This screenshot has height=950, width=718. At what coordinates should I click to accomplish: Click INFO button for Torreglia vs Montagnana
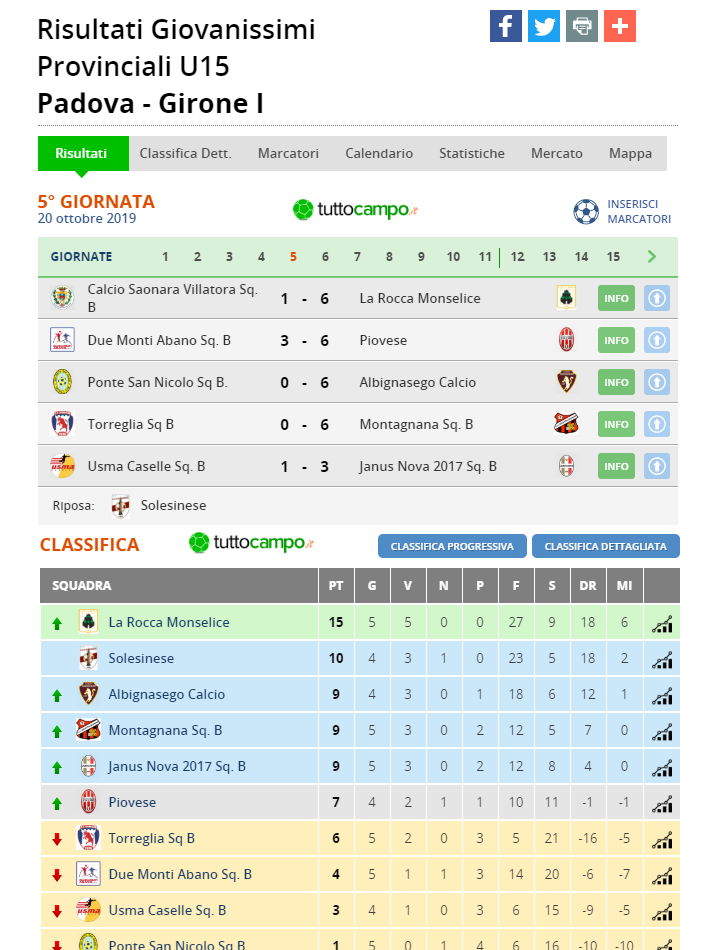click(x=616, y=425)
